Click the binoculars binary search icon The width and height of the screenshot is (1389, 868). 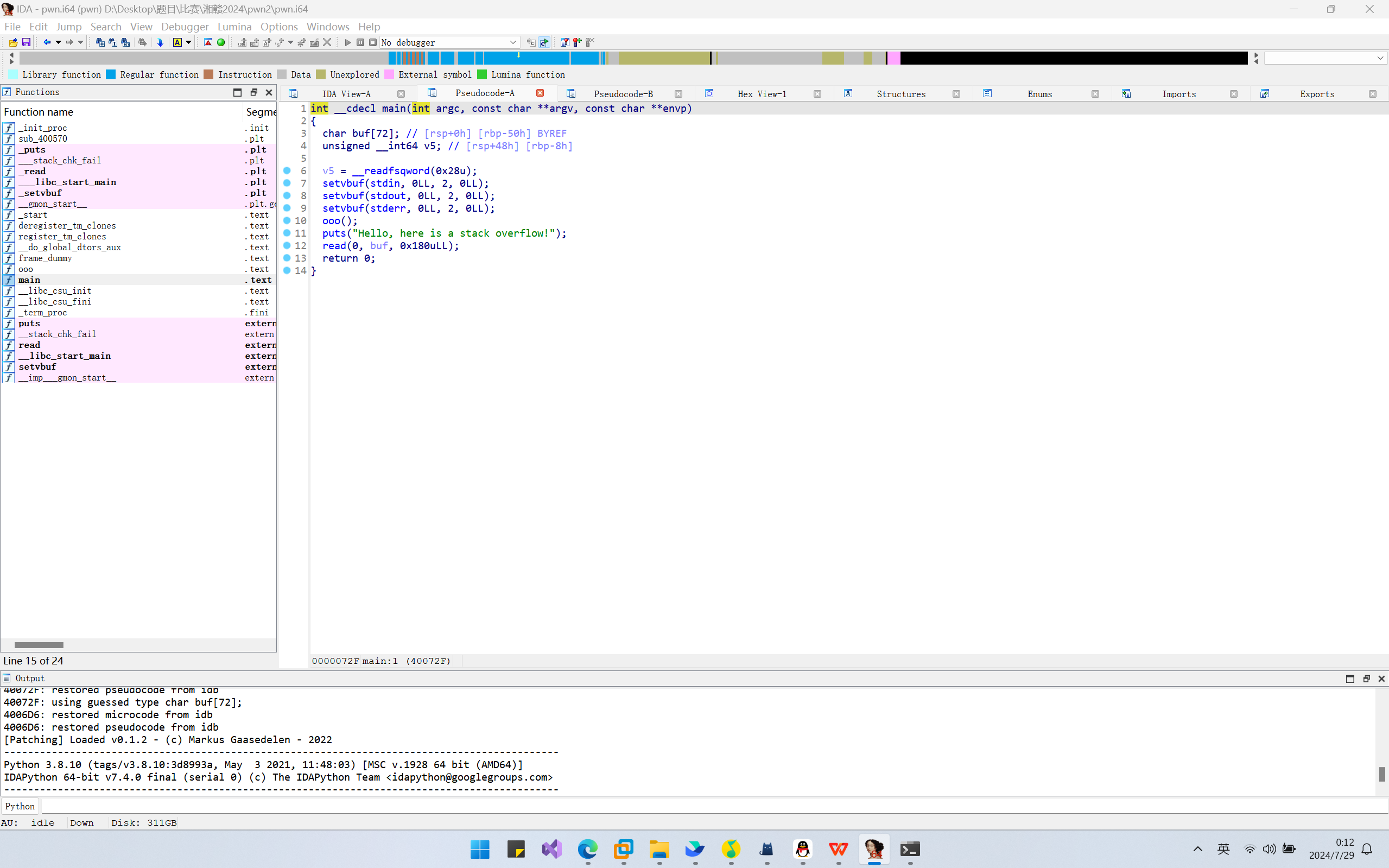coord(125,42)
